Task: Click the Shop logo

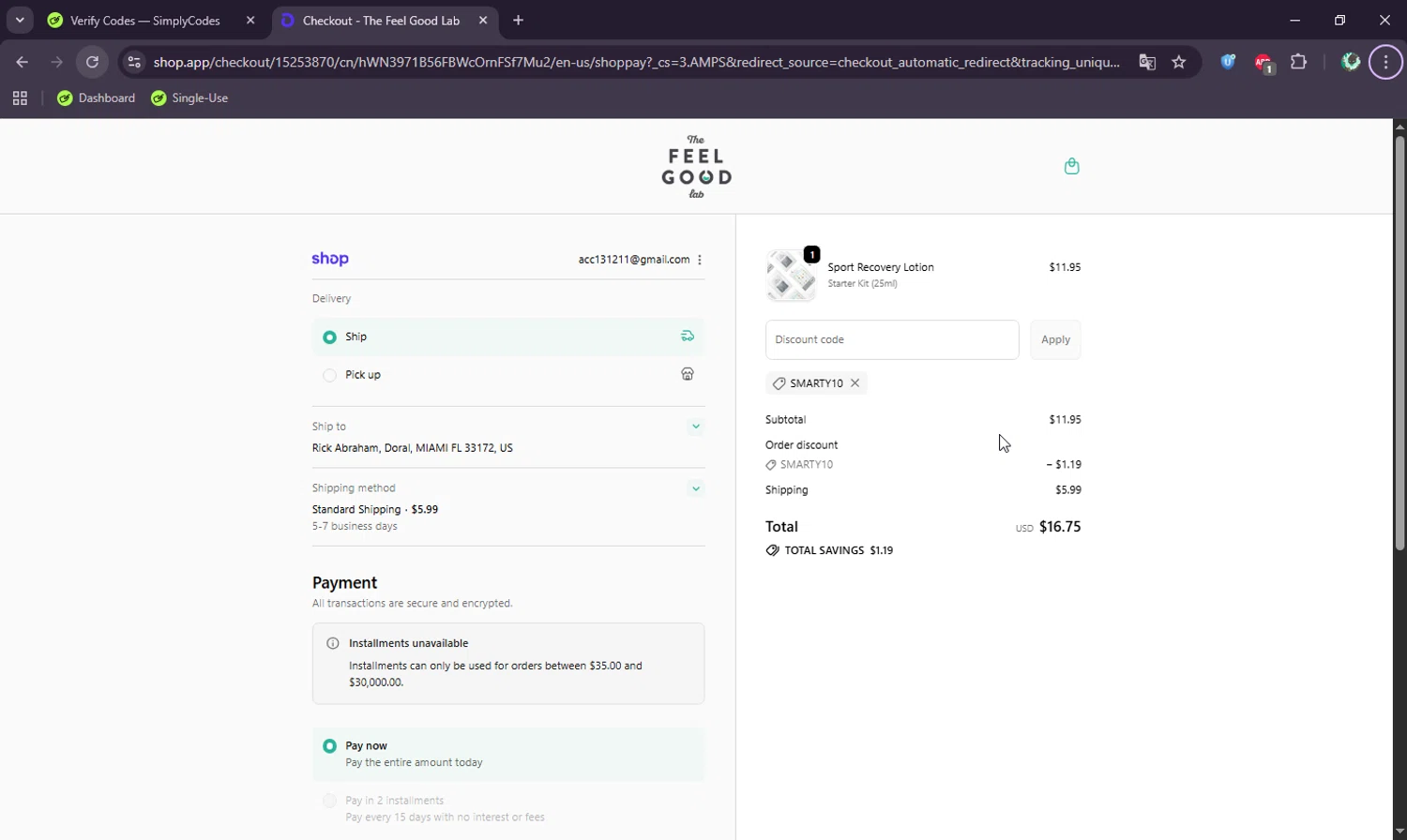Action: pyautogui.click(x=330, y=259)
